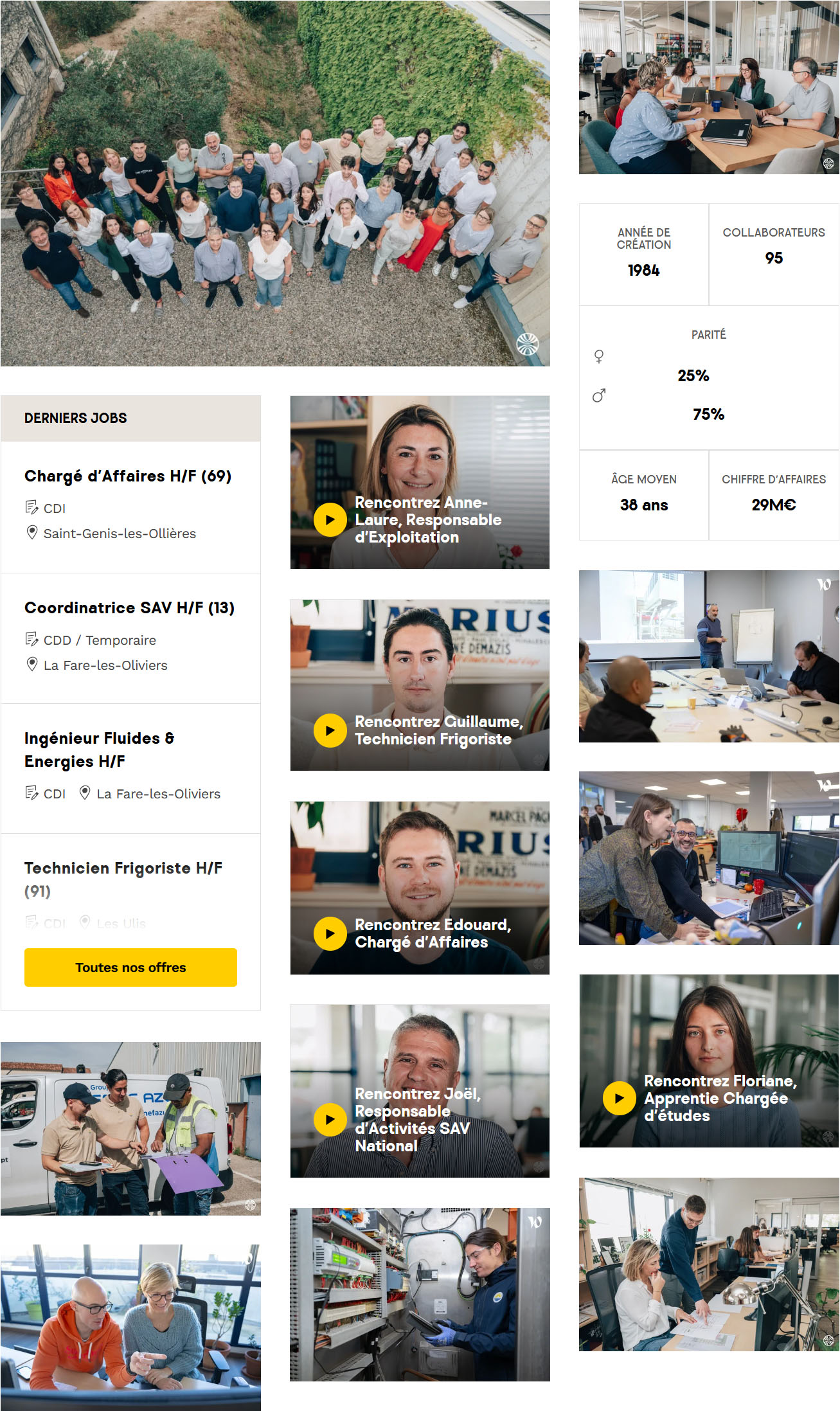Play the Guillaume Technicien Frigoriste video
Screen dimensions: 840x1411
[330, 731]
